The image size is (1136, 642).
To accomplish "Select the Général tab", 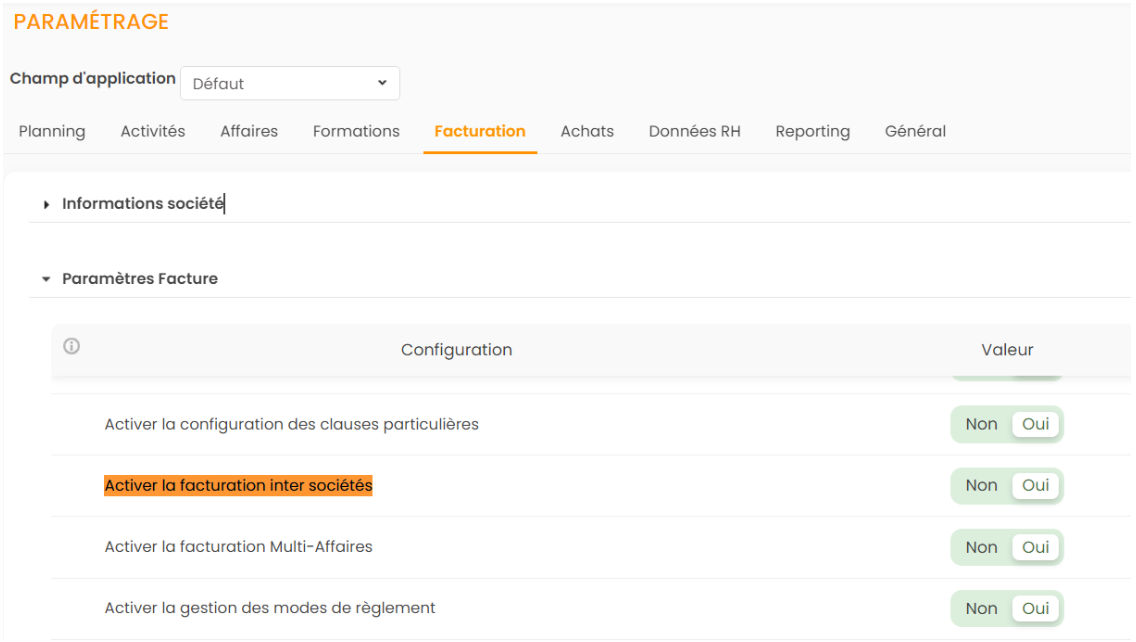I will pyautogui.click(x=915, y=131).
